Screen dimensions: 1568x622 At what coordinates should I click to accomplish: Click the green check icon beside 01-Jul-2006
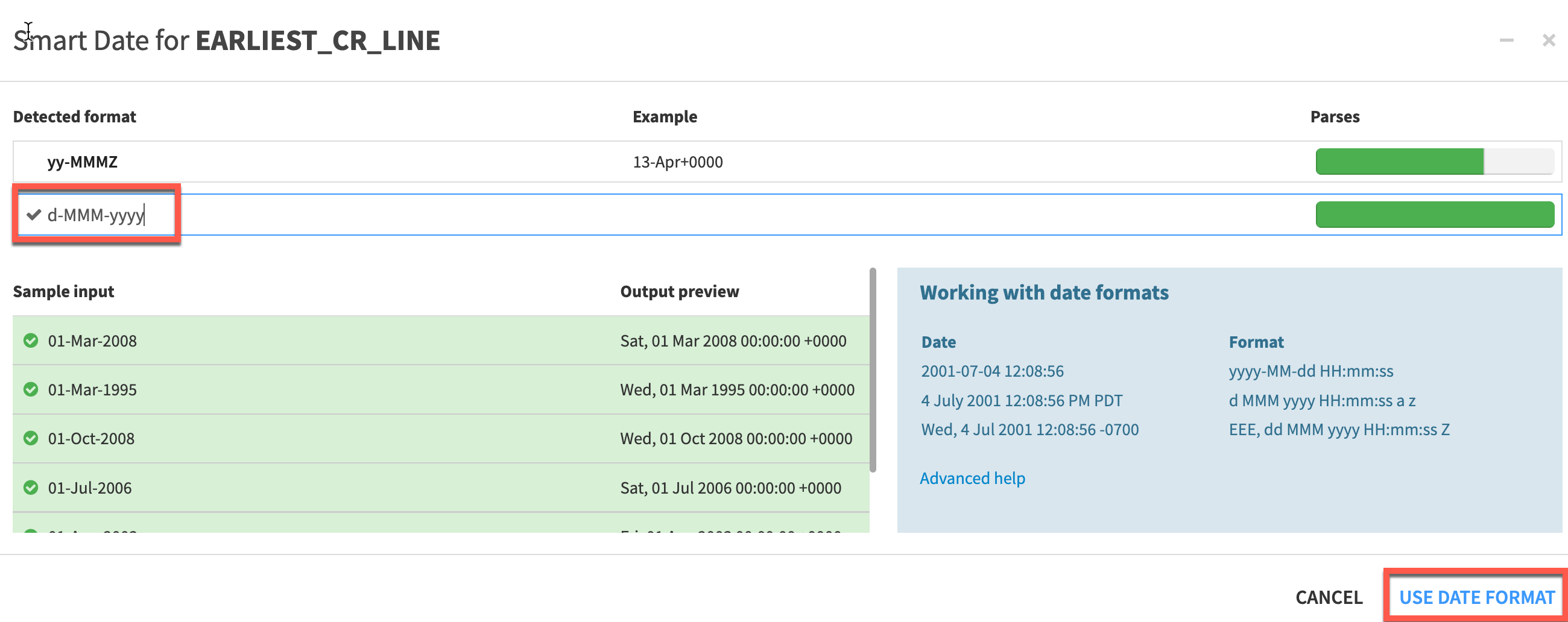pos(30,488)
